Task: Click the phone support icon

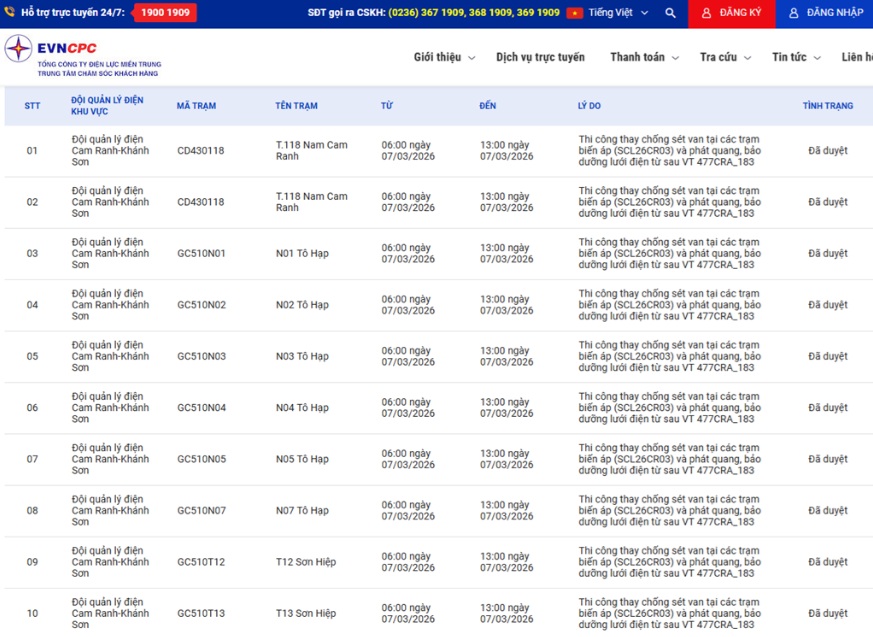Action: [x=10, y=13]
